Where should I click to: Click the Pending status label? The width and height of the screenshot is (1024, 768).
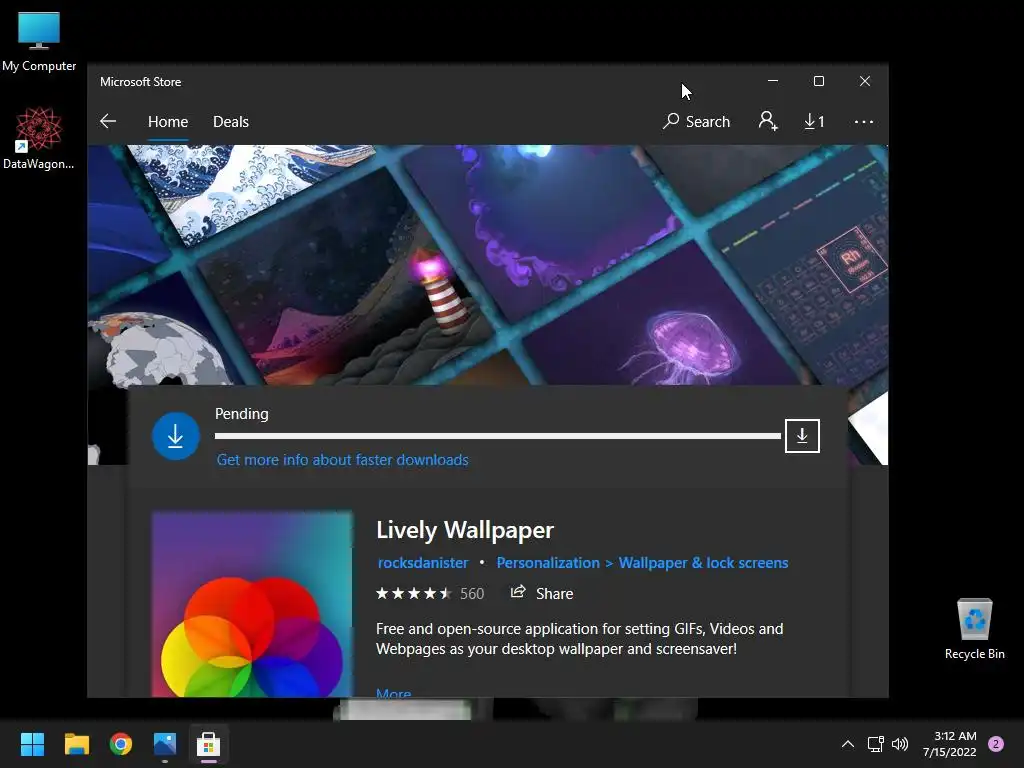(x=242, y=414)
